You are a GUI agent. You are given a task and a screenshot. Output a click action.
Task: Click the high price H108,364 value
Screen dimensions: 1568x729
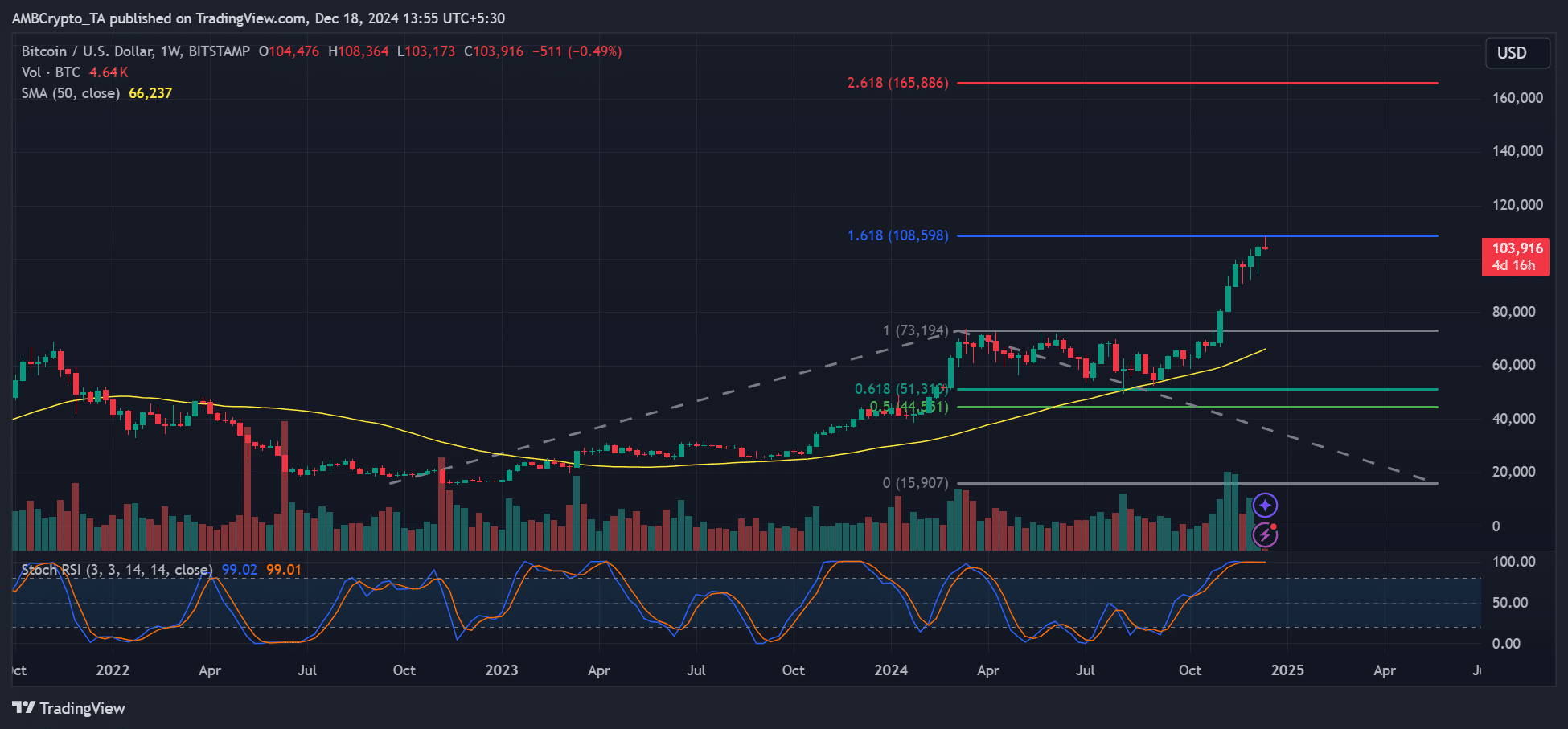[359, 51]
